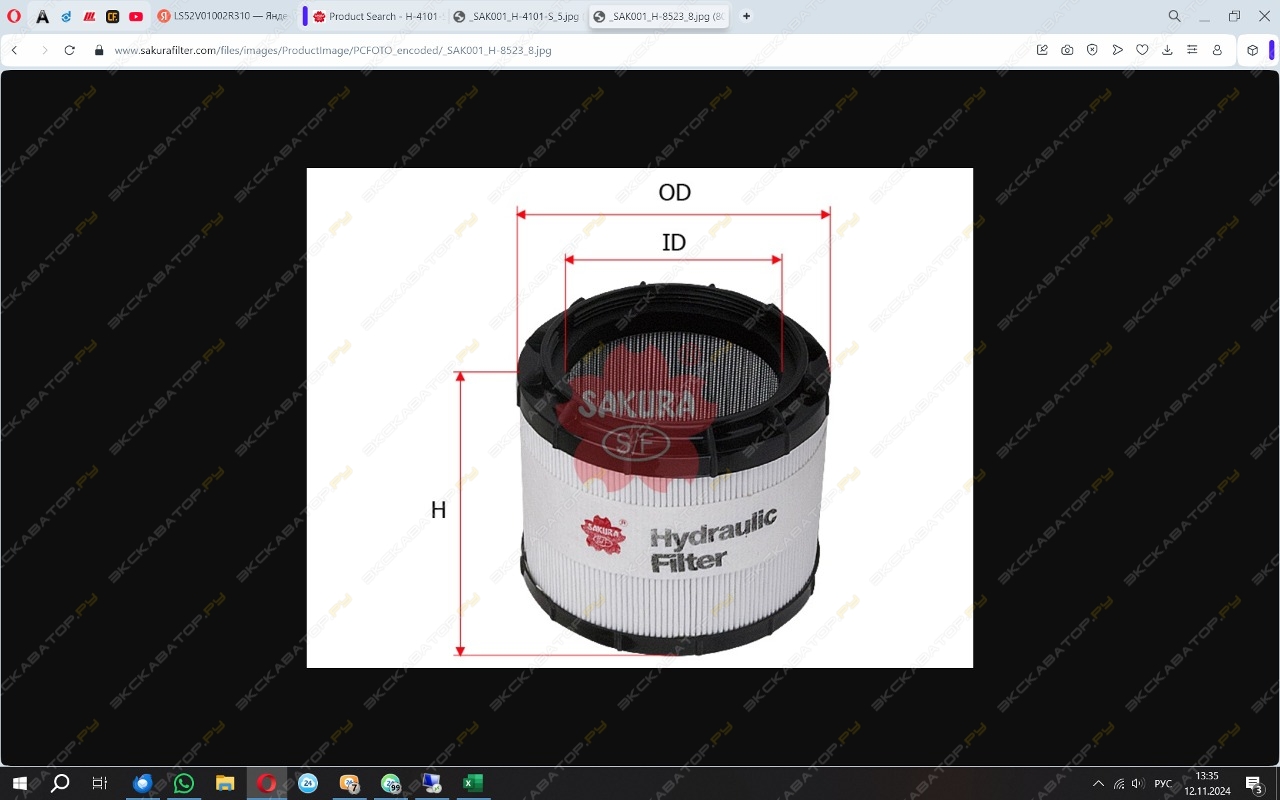Open a new tab with plus button
The height and width of the screenshot is (800, 1280).
(746, 16)
